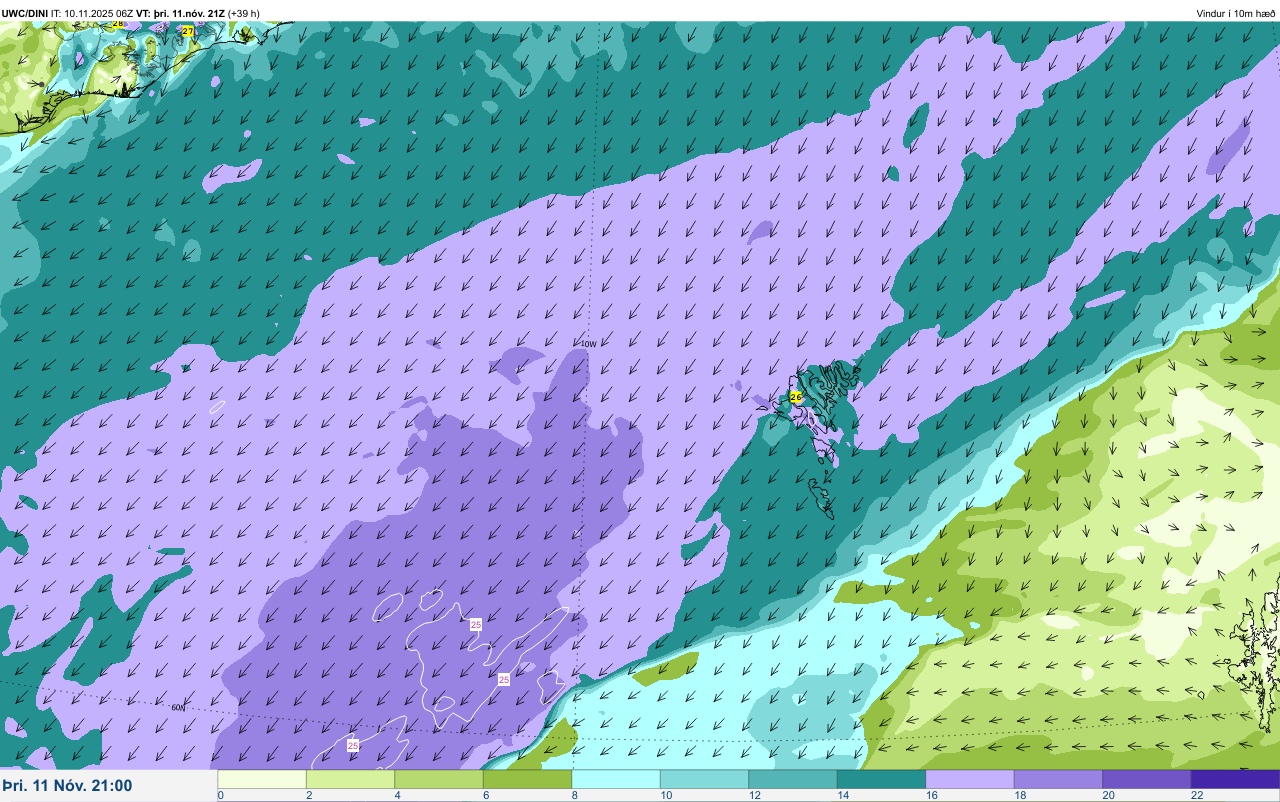Select the dark indigo 22+ legend swatch
The width and height of the screenshot is (1280, 802).
point(1235,779)
